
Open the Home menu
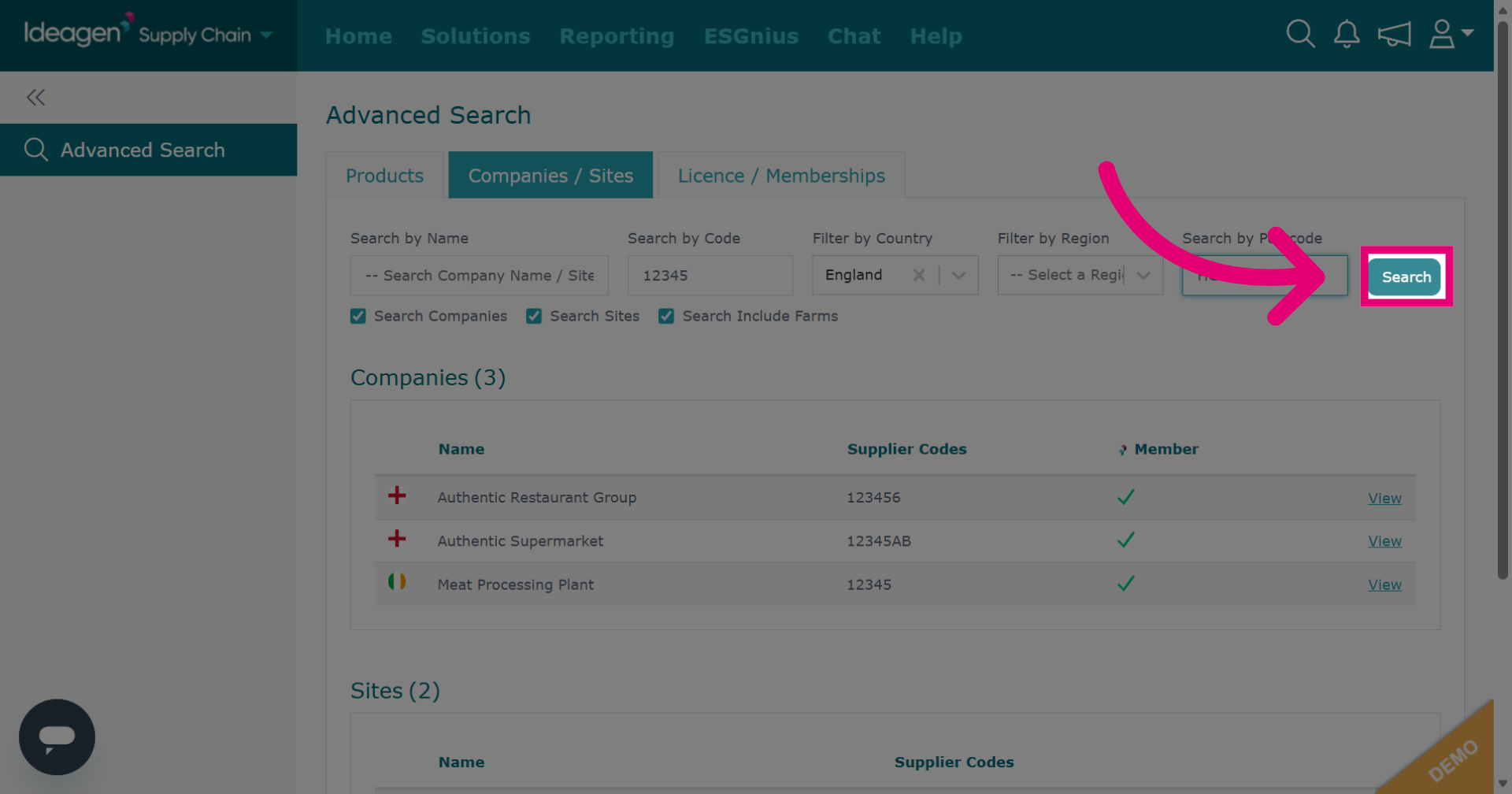point(358,36)
